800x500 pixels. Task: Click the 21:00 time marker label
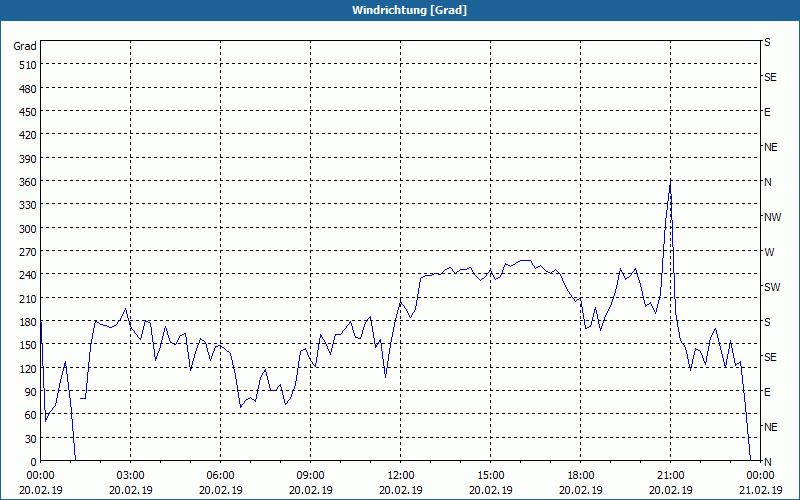[670, 476]
